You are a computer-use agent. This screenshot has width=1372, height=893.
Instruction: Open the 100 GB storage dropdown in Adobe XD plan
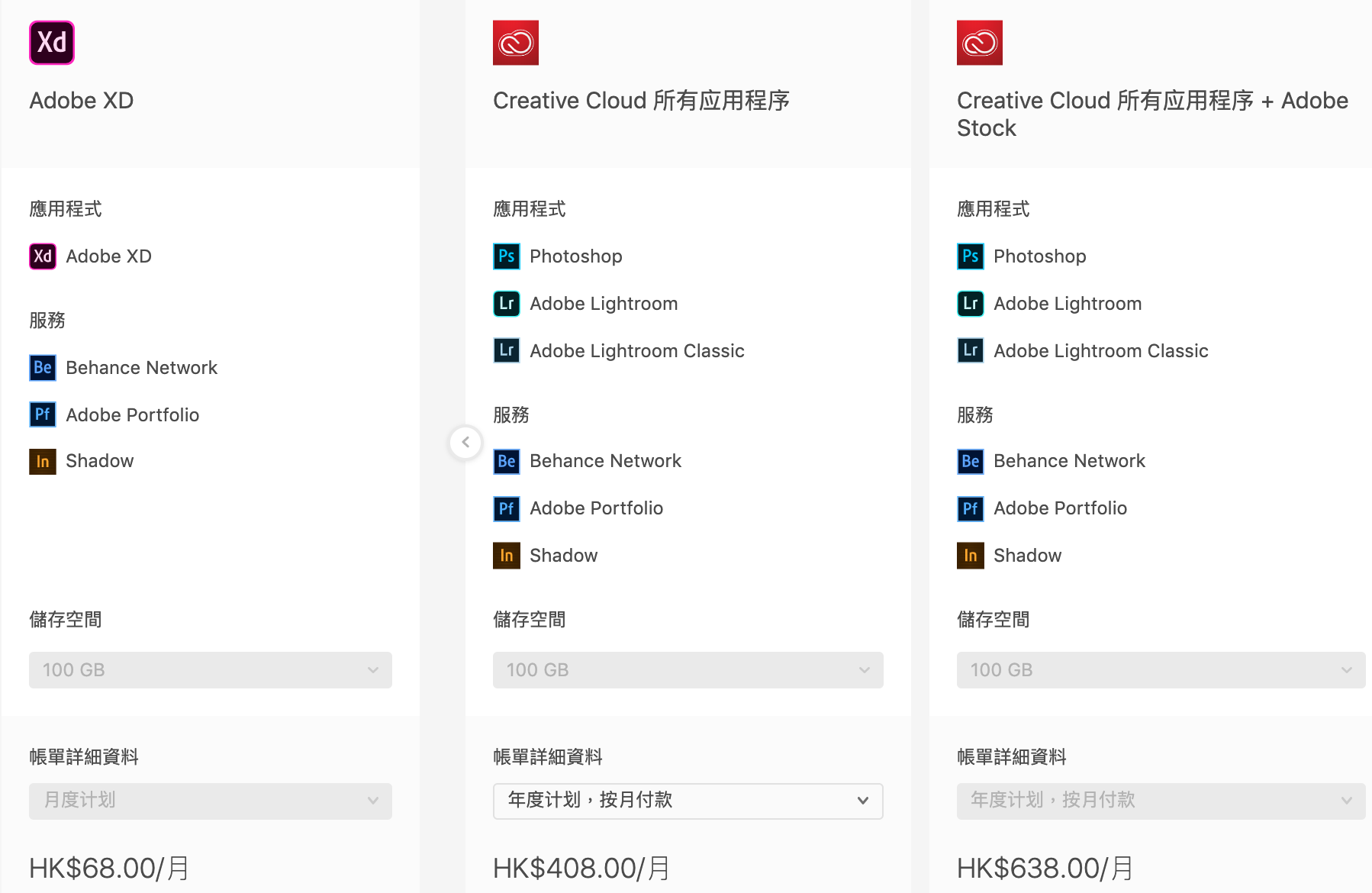tap(211, 670)
